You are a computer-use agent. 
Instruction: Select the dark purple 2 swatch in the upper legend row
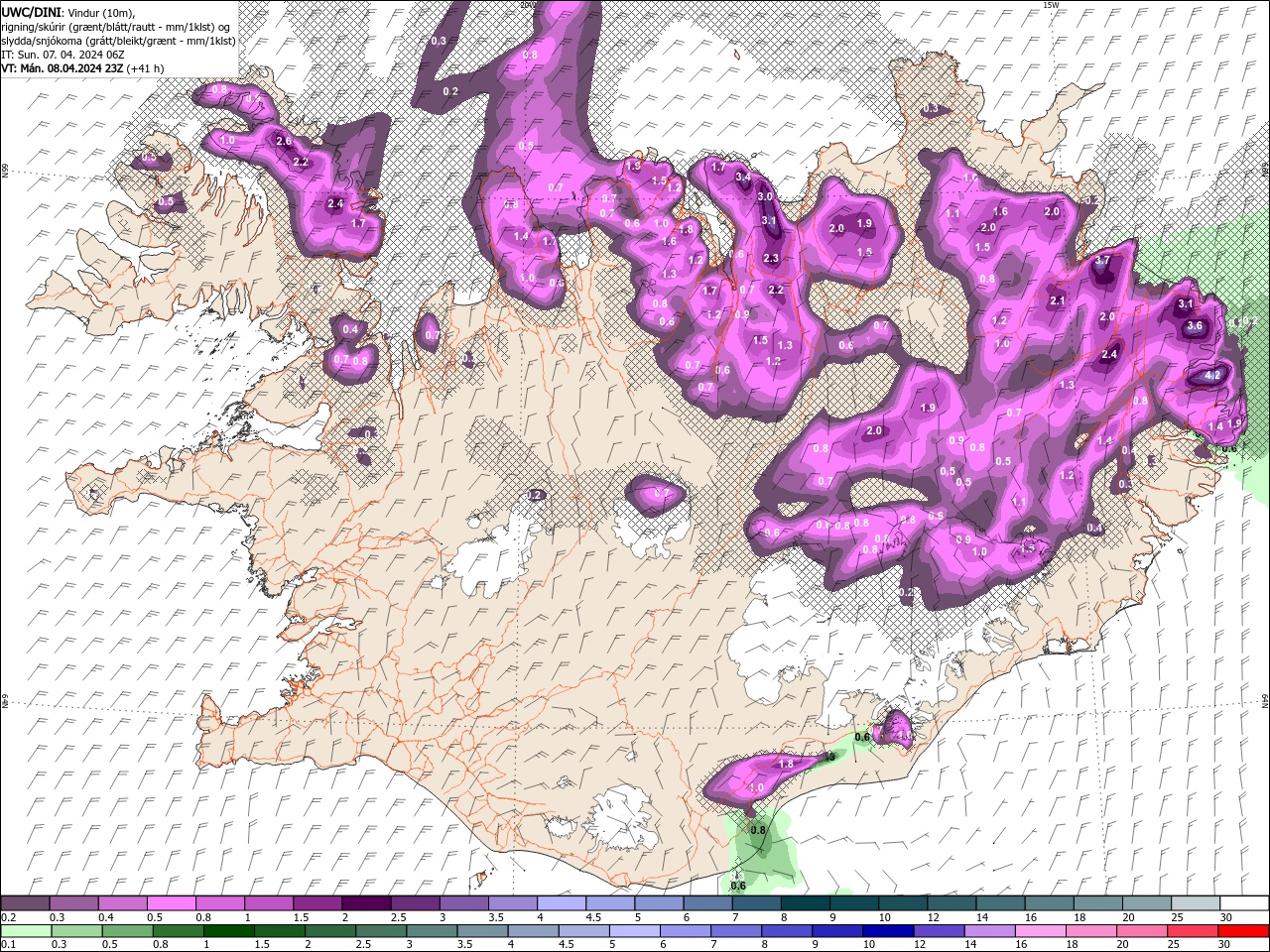(366, 902)
